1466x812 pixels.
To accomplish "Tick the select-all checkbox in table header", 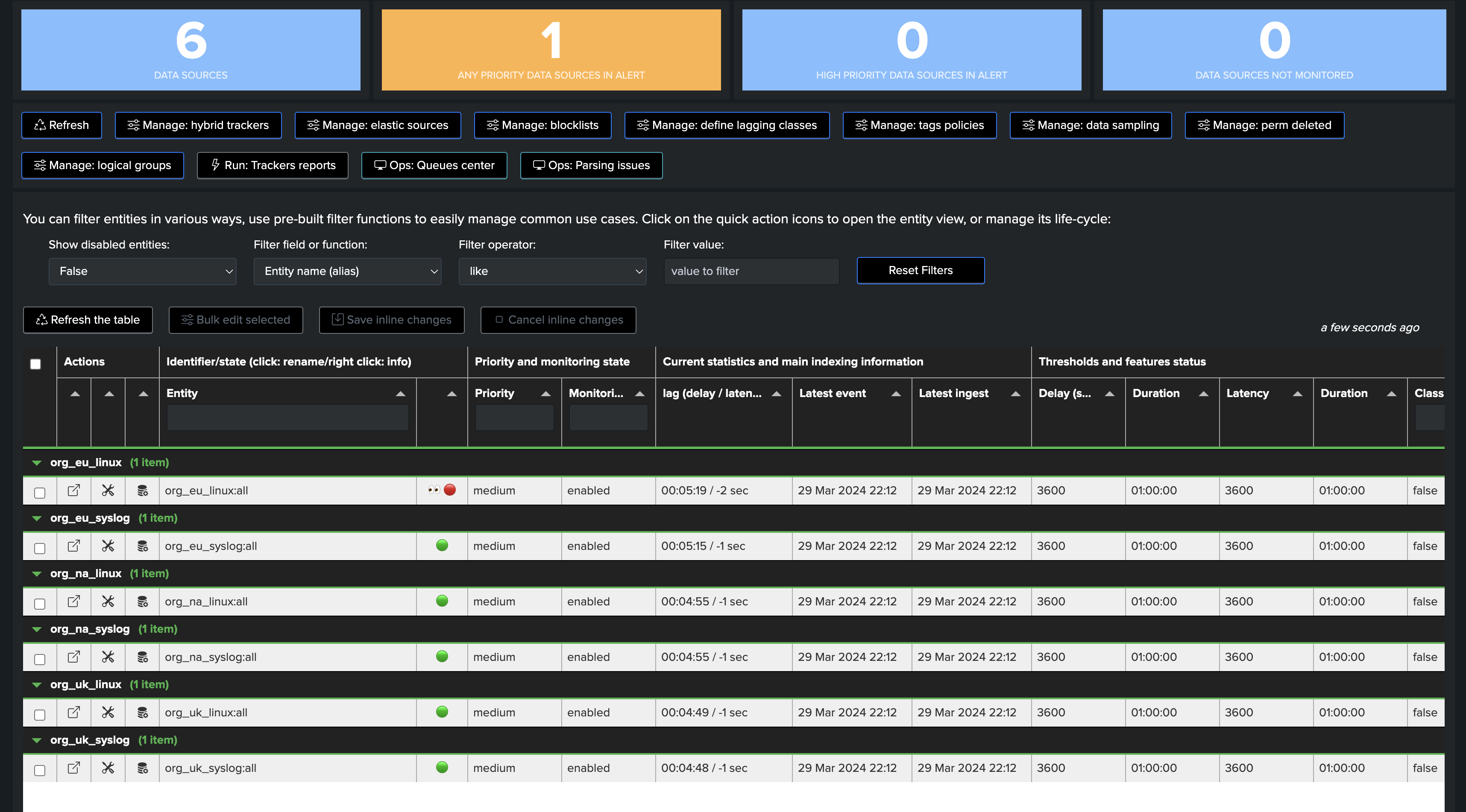I will point(35,364).
